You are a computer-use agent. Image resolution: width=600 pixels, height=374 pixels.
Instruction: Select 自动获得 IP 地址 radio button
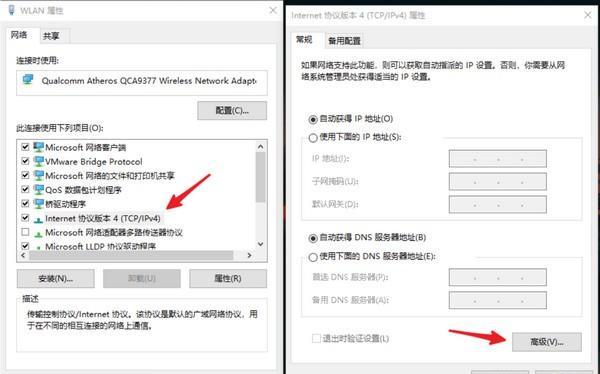pos(313,119)
